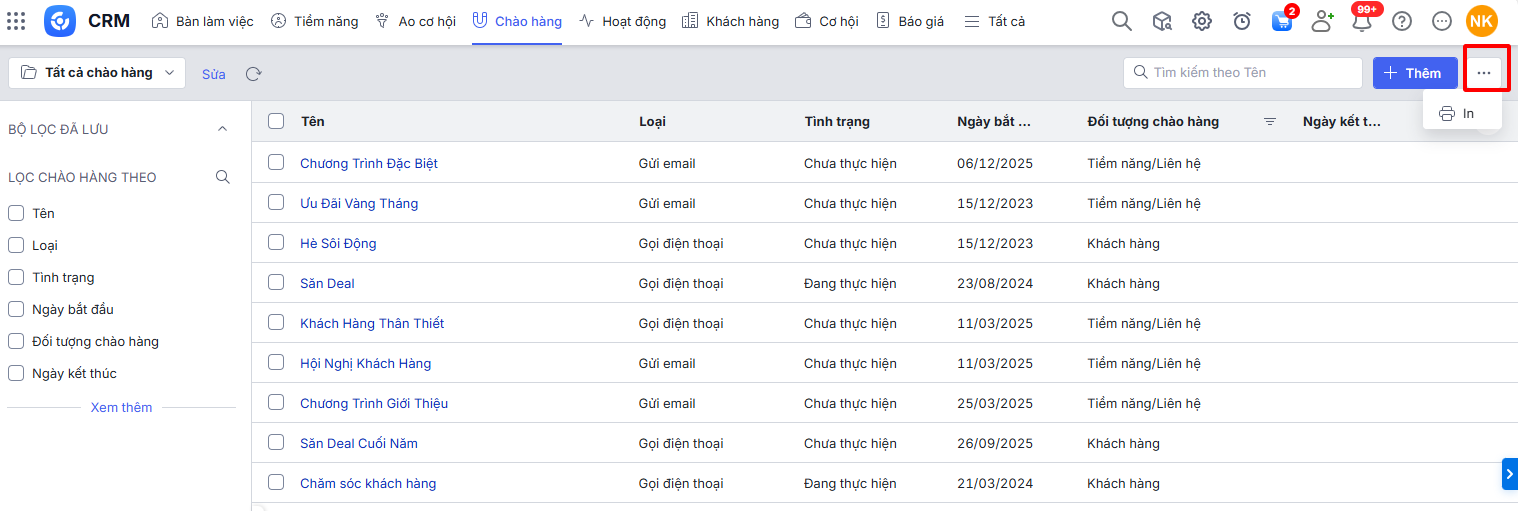Click the search magnifier in top bar
Viewport: 1518px width, 511px height.
click(x=1122, y=21)
